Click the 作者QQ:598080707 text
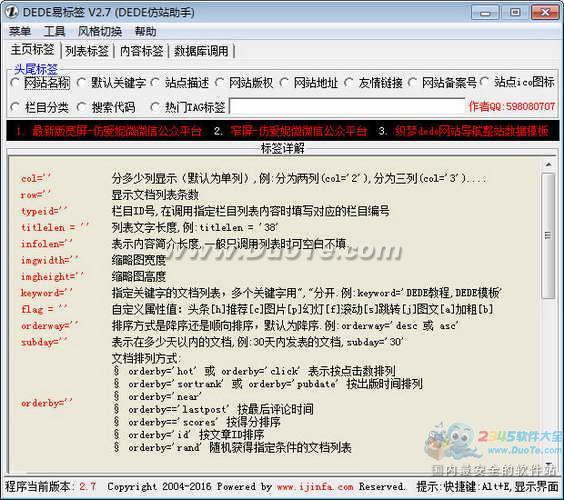Image resolution: width=564 pixels, height=500 pixels. (512, 106)
